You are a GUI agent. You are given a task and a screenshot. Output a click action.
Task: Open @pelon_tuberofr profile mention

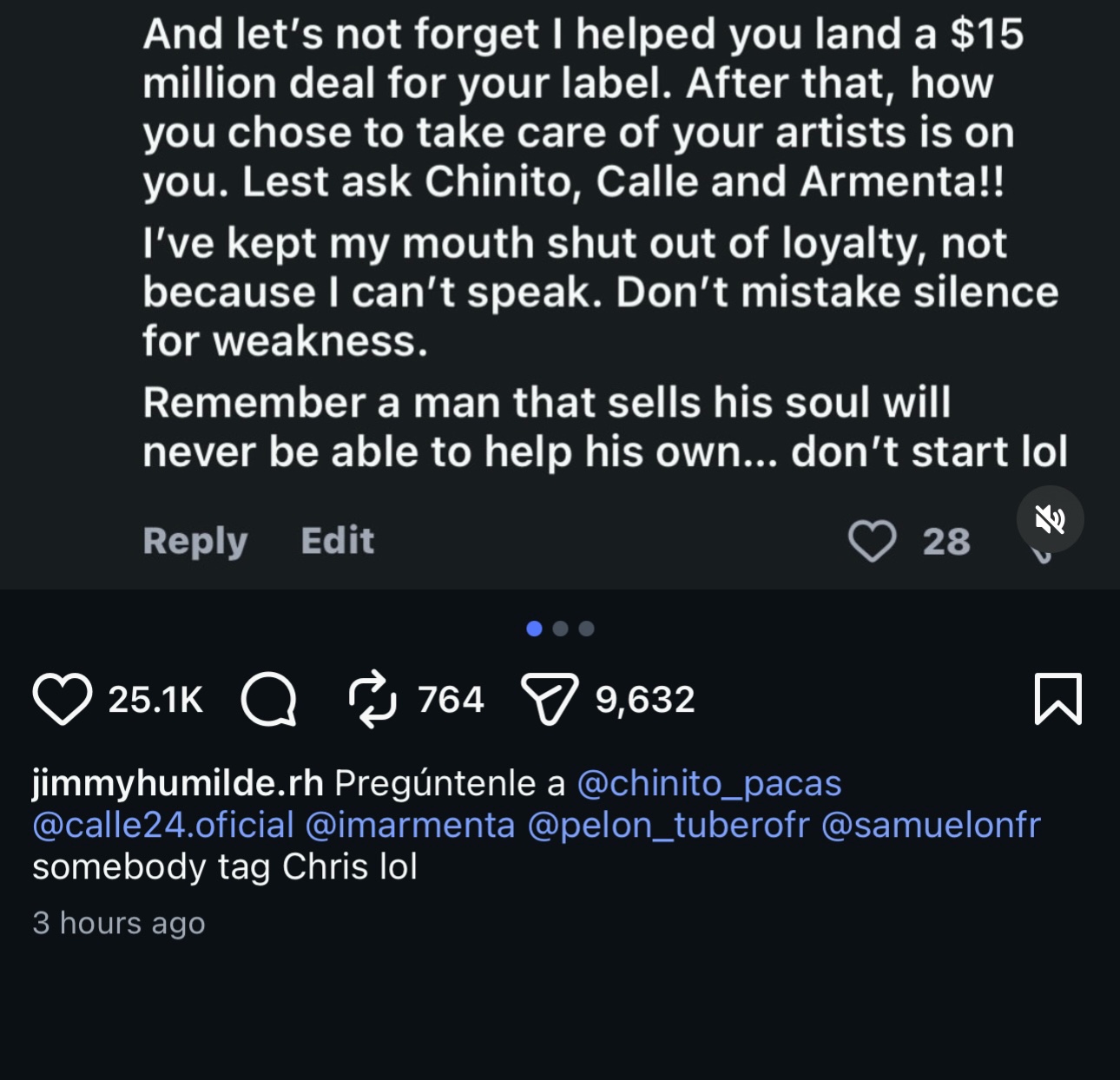(x=669, y=825)
